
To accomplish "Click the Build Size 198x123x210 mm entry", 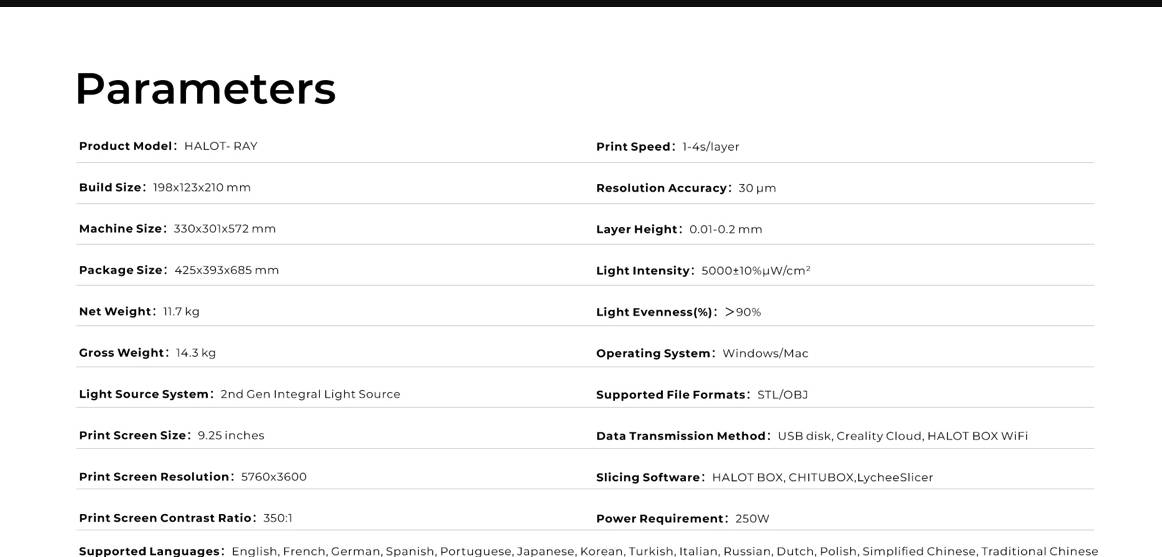I will click(x=165, y=187).
